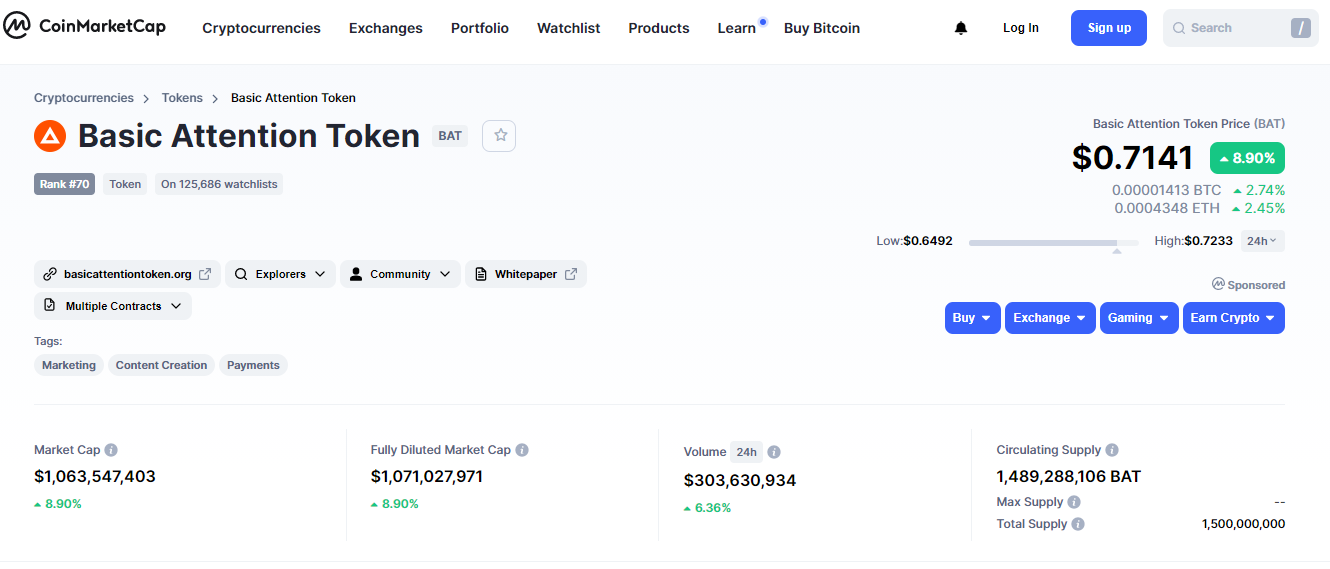Click the Content Creation tag
Viewport: 1330px width, 569px height.
[x=161, y=365]
